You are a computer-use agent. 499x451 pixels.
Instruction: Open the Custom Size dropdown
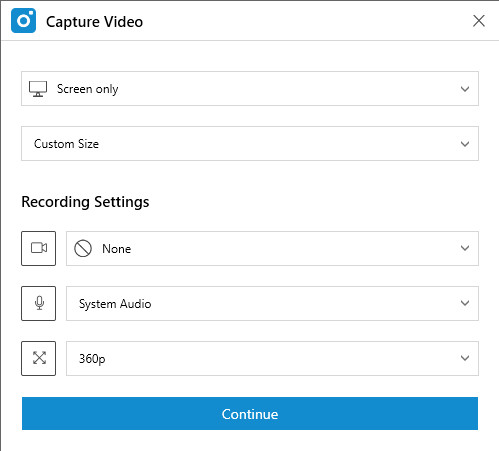pyautogui.click(x=250, y=143)
